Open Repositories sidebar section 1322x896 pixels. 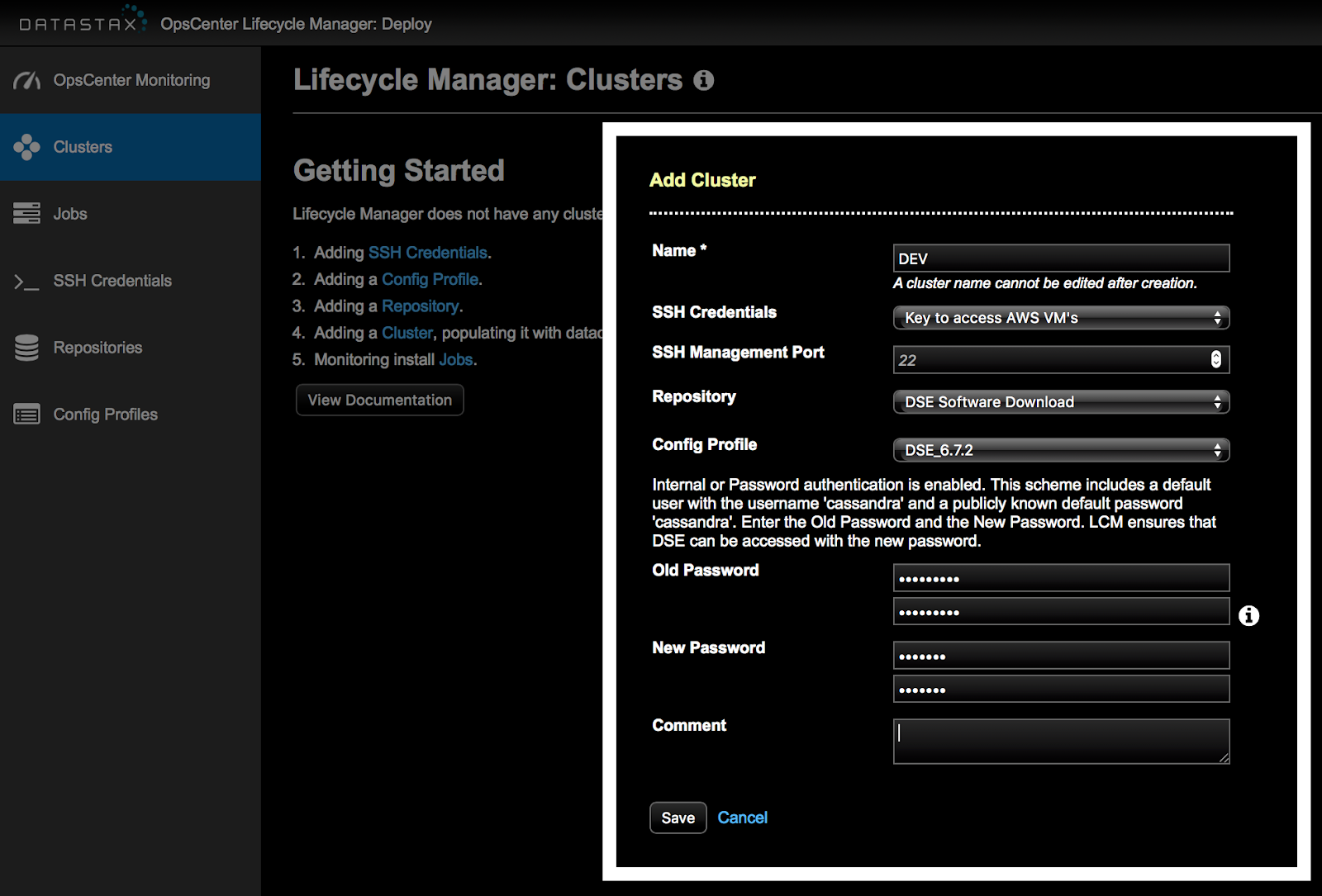click(x=131, y=348)
